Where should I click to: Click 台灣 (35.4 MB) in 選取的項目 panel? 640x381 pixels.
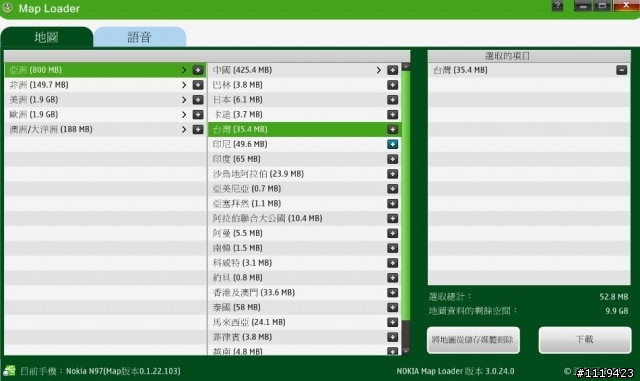coord(460,70)
